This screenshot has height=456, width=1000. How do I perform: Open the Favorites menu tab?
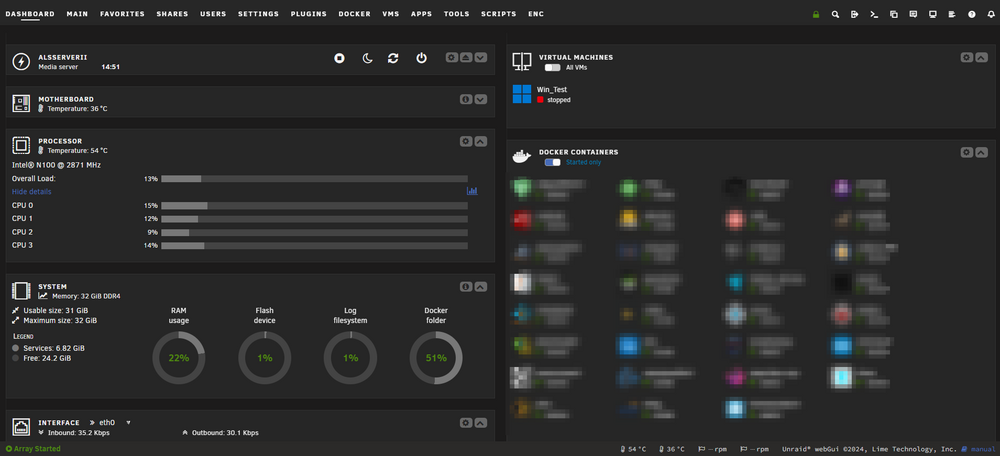(122, 14)
